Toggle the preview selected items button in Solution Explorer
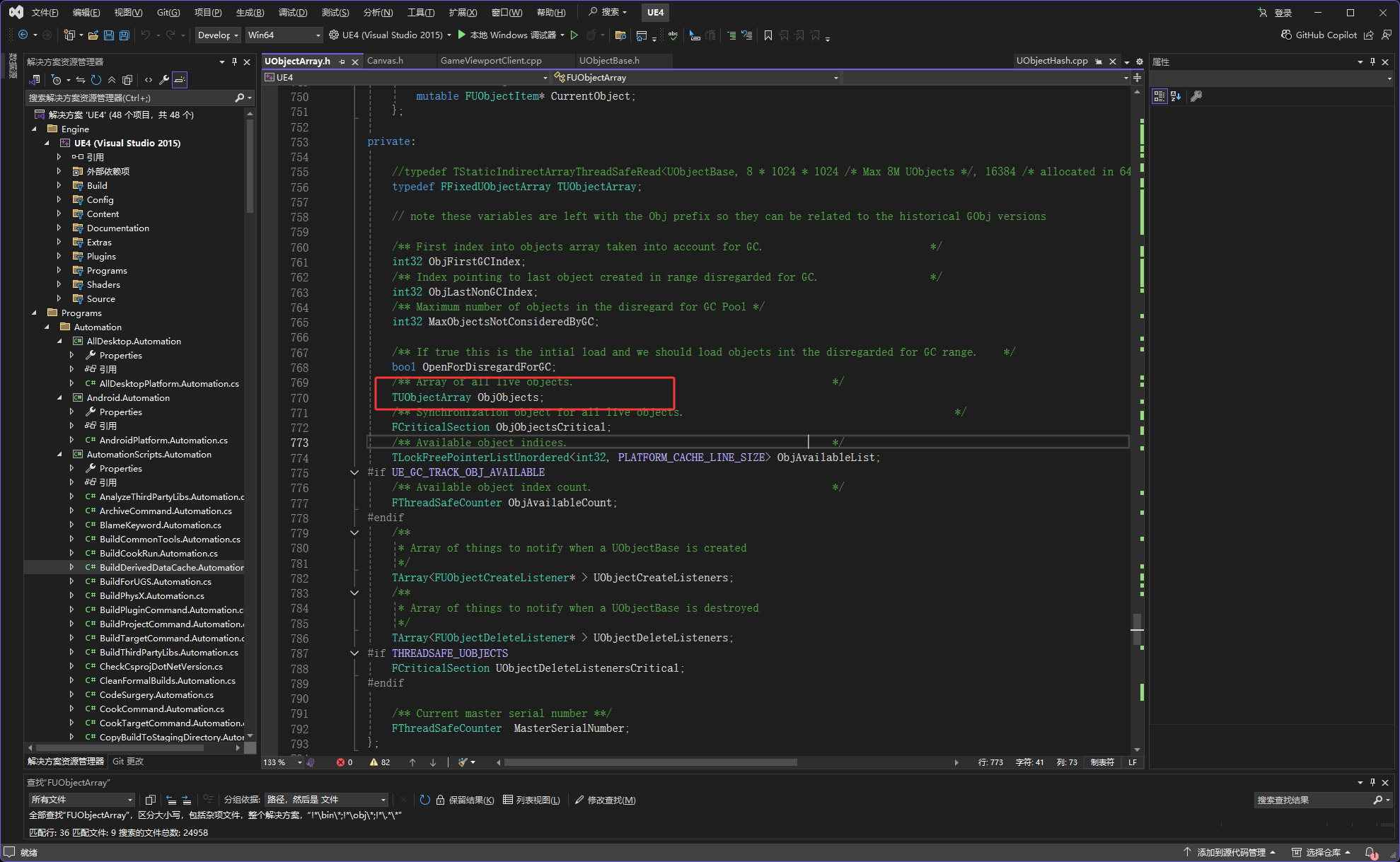 [x=180, y=80]
